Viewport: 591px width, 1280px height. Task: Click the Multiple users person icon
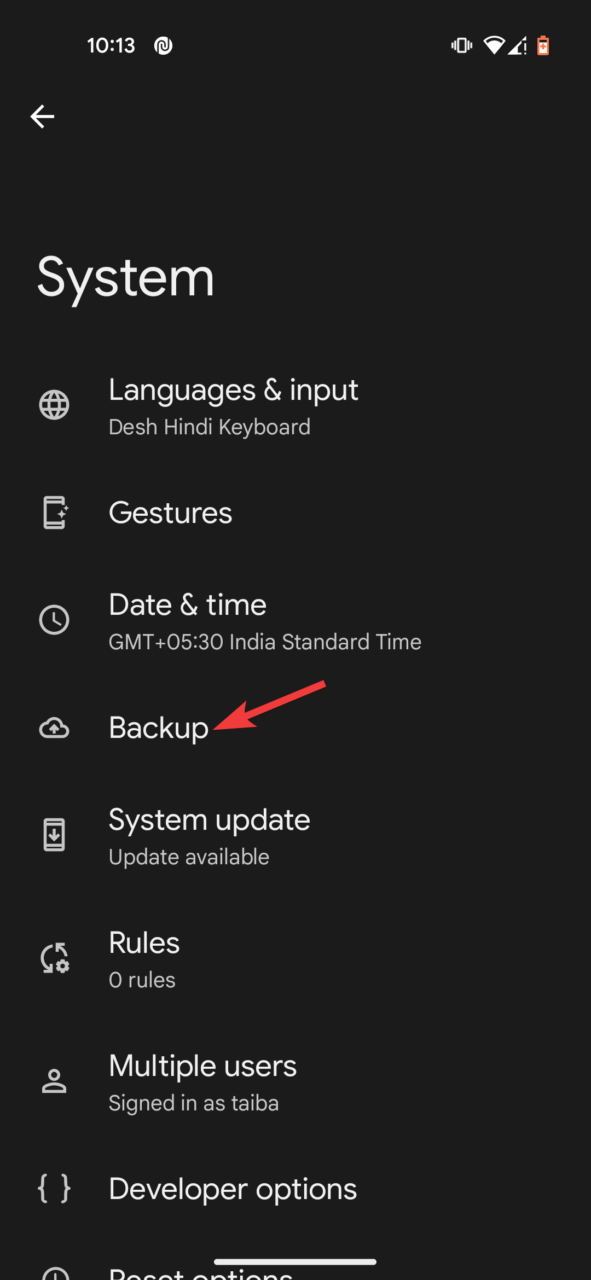pyautogui.click(x=54, y=1080)
